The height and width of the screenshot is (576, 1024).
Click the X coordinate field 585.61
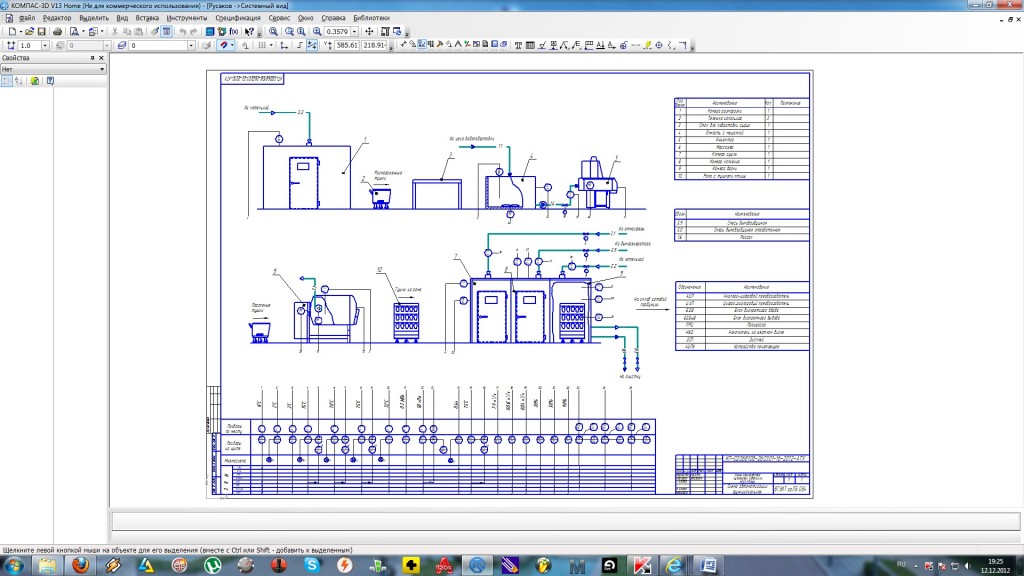coord(347,45)
